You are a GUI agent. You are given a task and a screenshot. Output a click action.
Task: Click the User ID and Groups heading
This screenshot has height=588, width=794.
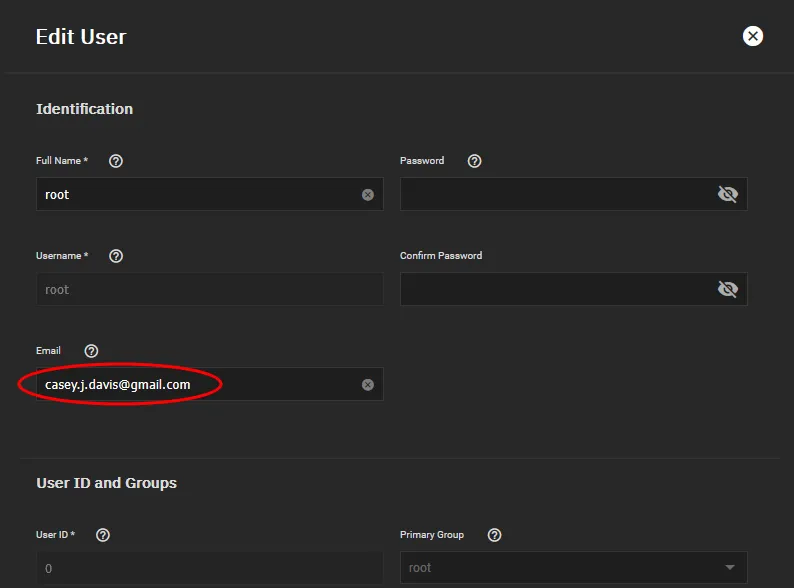pyautogui.click(x=106, y=483)
